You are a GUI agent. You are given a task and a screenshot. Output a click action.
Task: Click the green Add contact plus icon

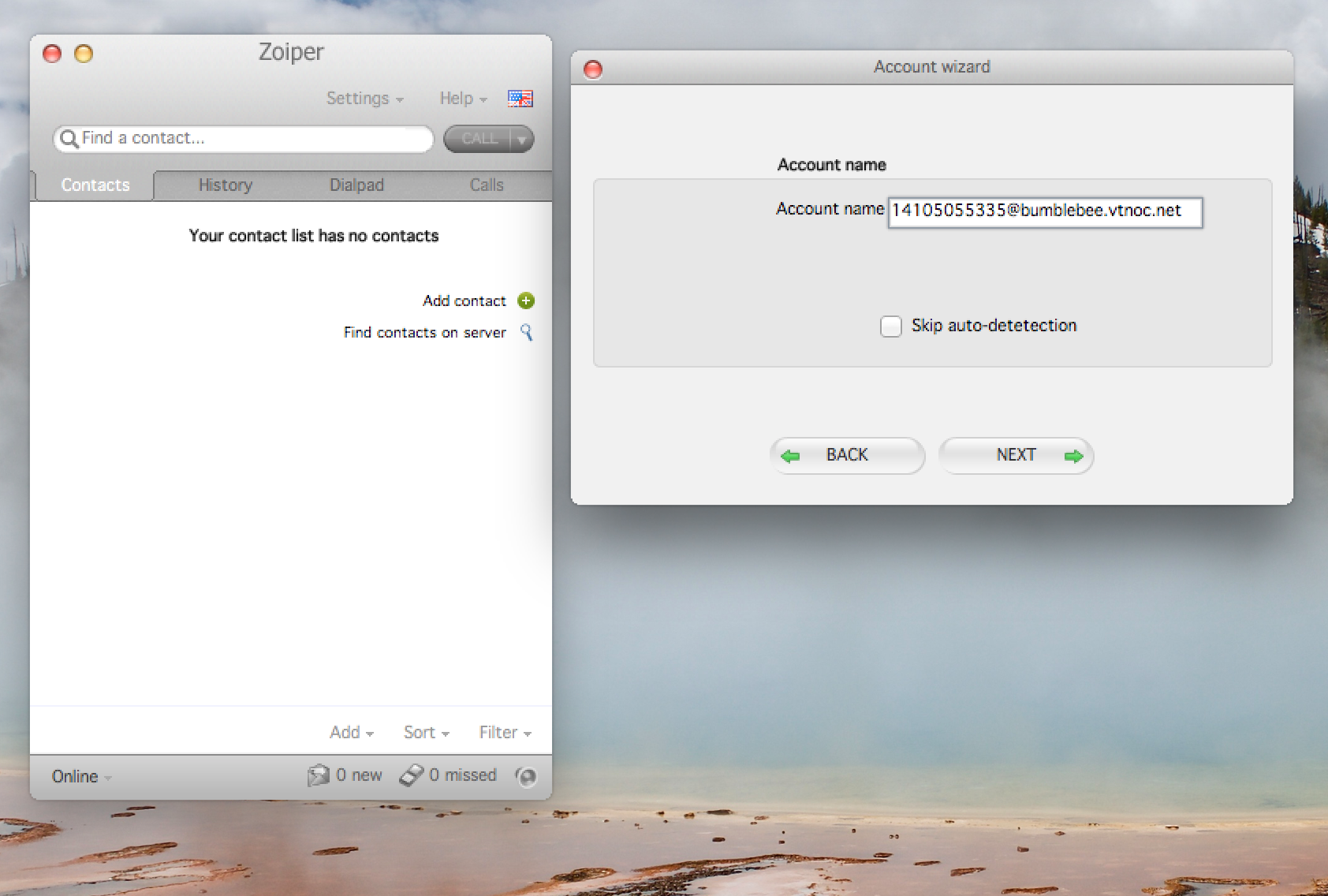click(x=526, y=301)
